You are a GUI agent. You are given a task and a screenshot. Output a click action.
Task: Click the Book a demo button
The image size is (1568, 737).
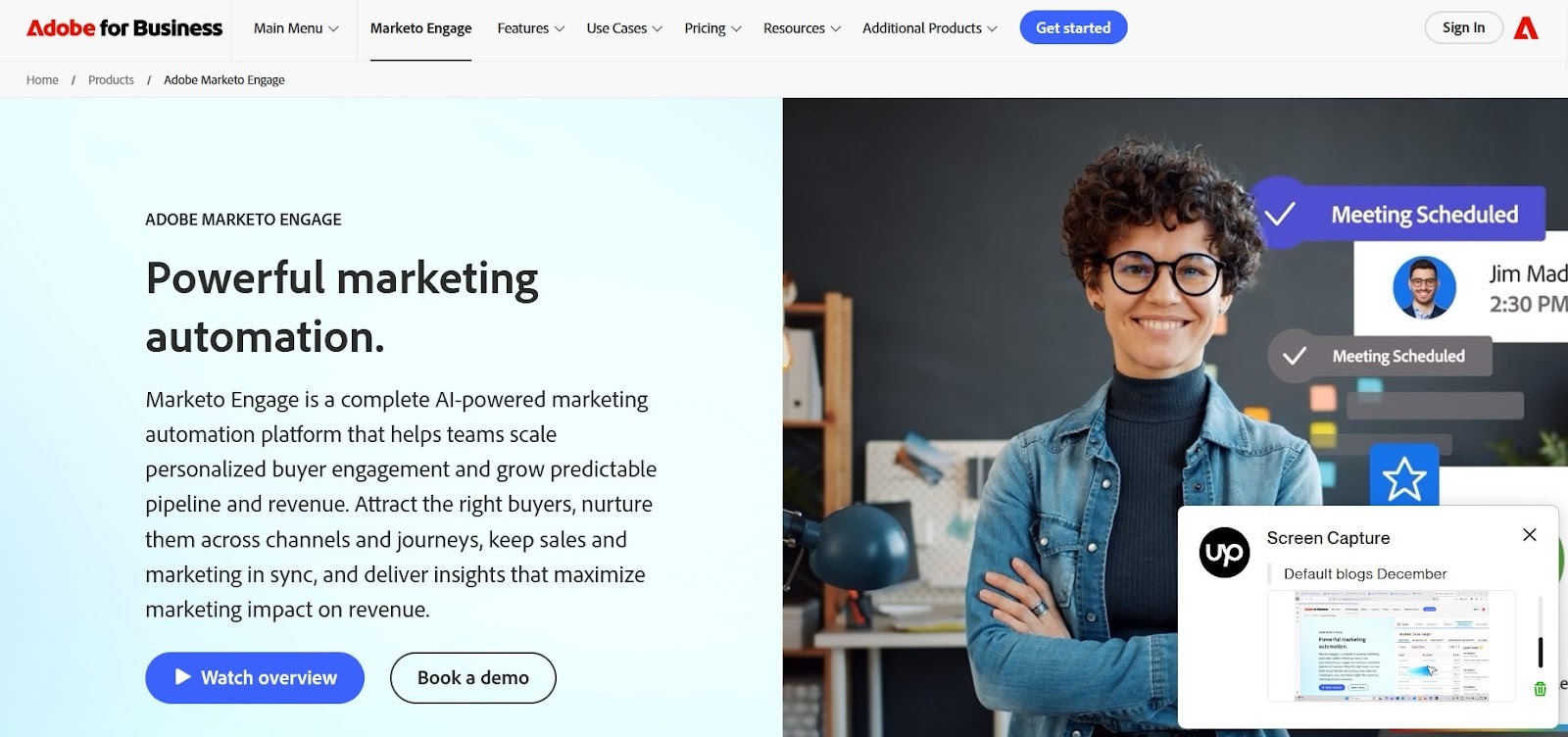473,677
